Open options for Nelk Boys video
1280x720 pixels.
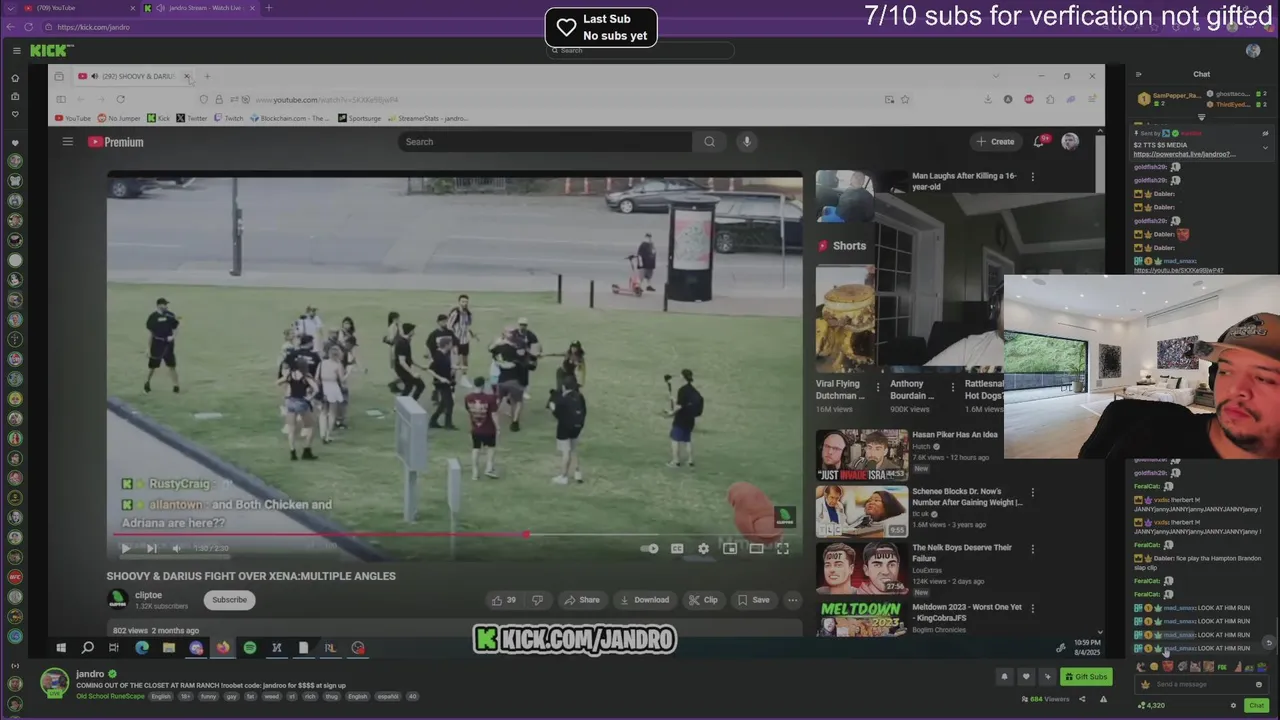point(1033,549)
